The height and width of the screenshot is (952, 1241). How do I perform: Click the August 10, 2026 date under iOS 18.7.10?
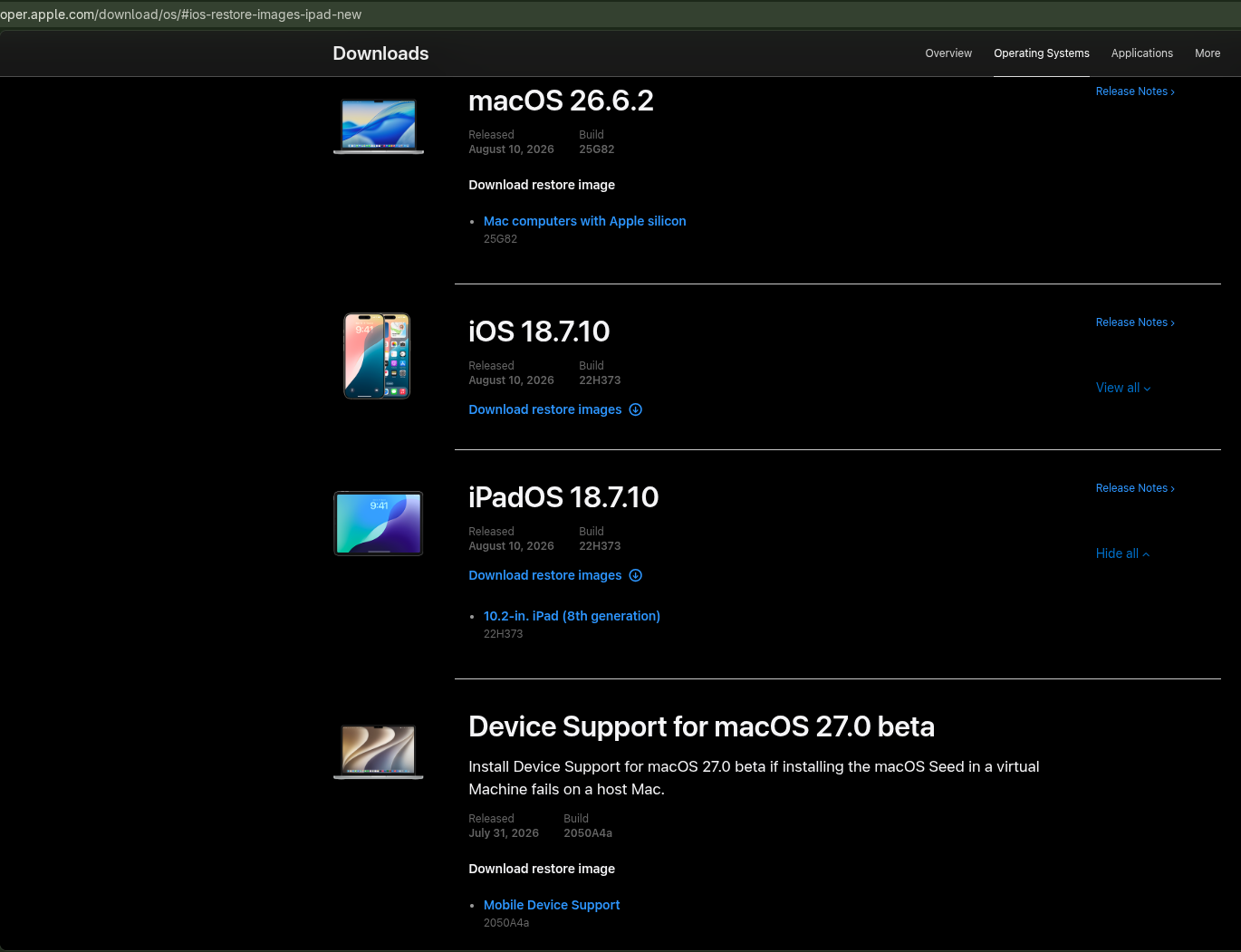511,380
